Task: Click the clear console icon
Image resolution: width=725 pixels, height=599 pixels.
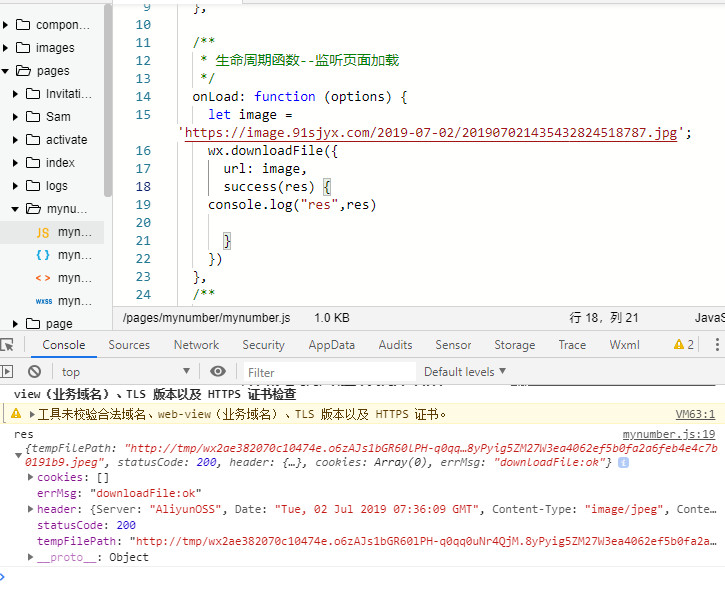Action: (x=34, y=371)
